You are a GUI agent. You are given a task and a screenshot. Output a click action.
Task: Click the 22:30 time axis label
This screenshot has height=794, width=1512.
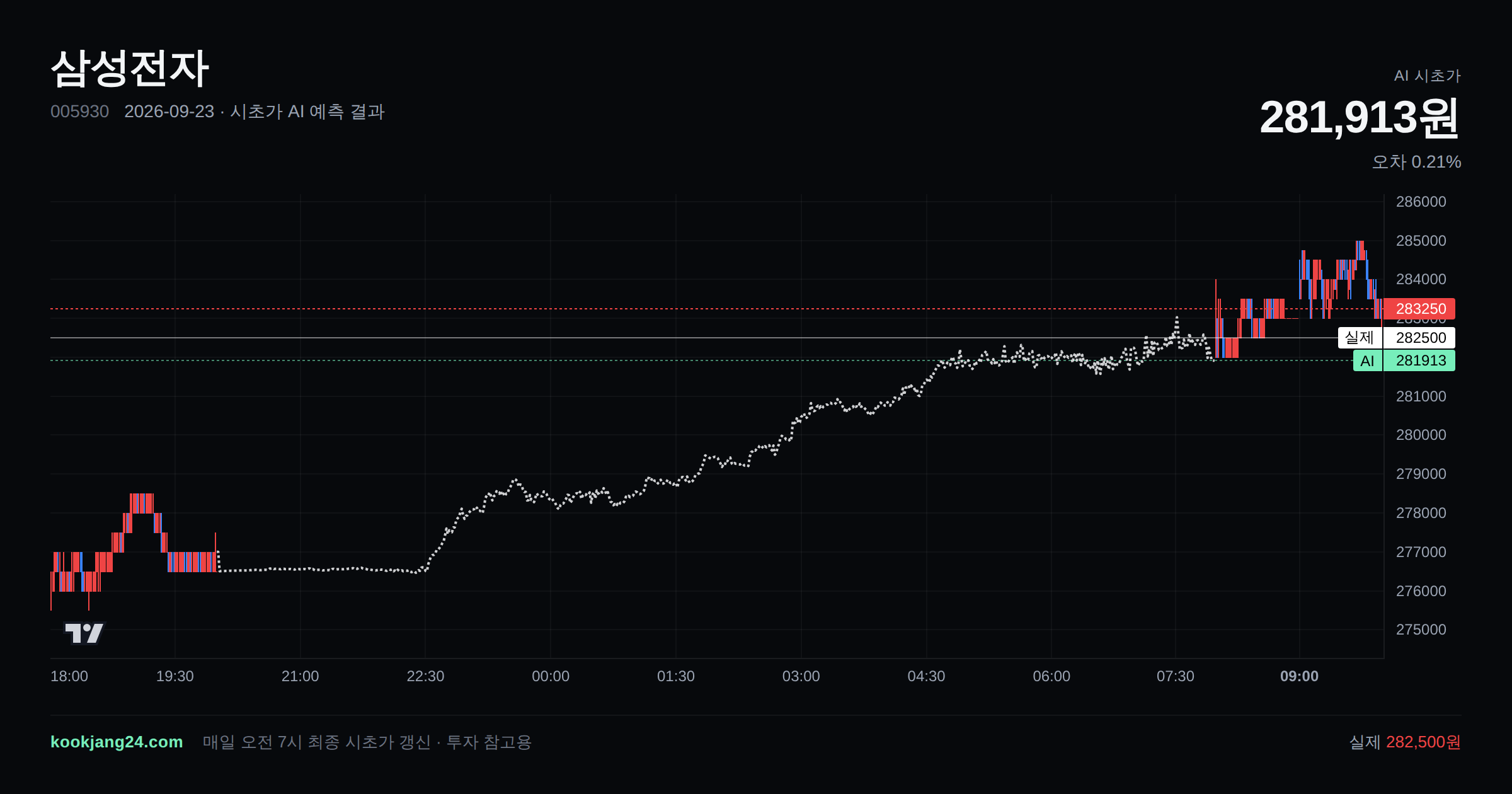click(425, 676)
